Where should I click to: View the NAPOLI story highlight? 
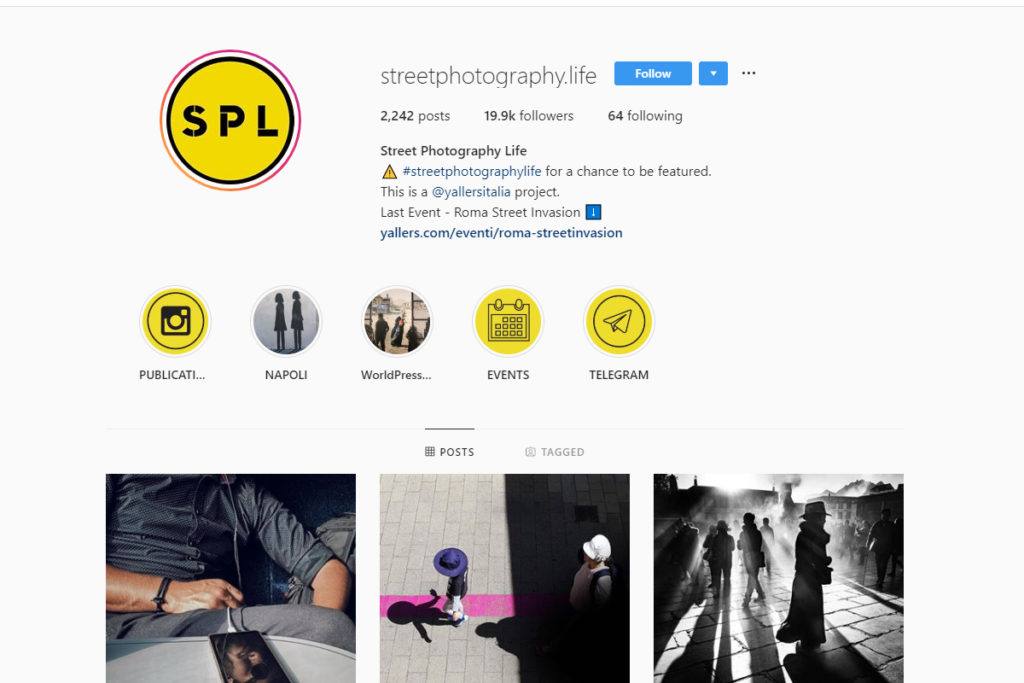tap(286, 321)
